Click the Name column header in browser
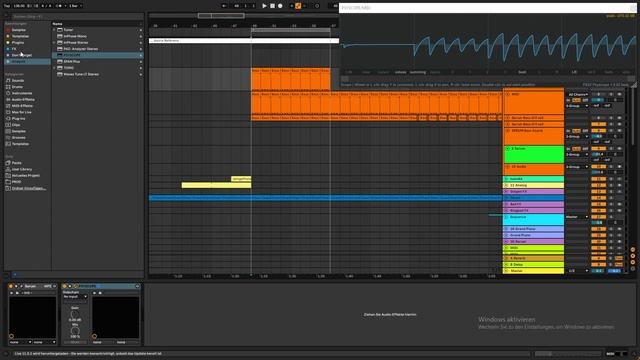 (58, 24)
